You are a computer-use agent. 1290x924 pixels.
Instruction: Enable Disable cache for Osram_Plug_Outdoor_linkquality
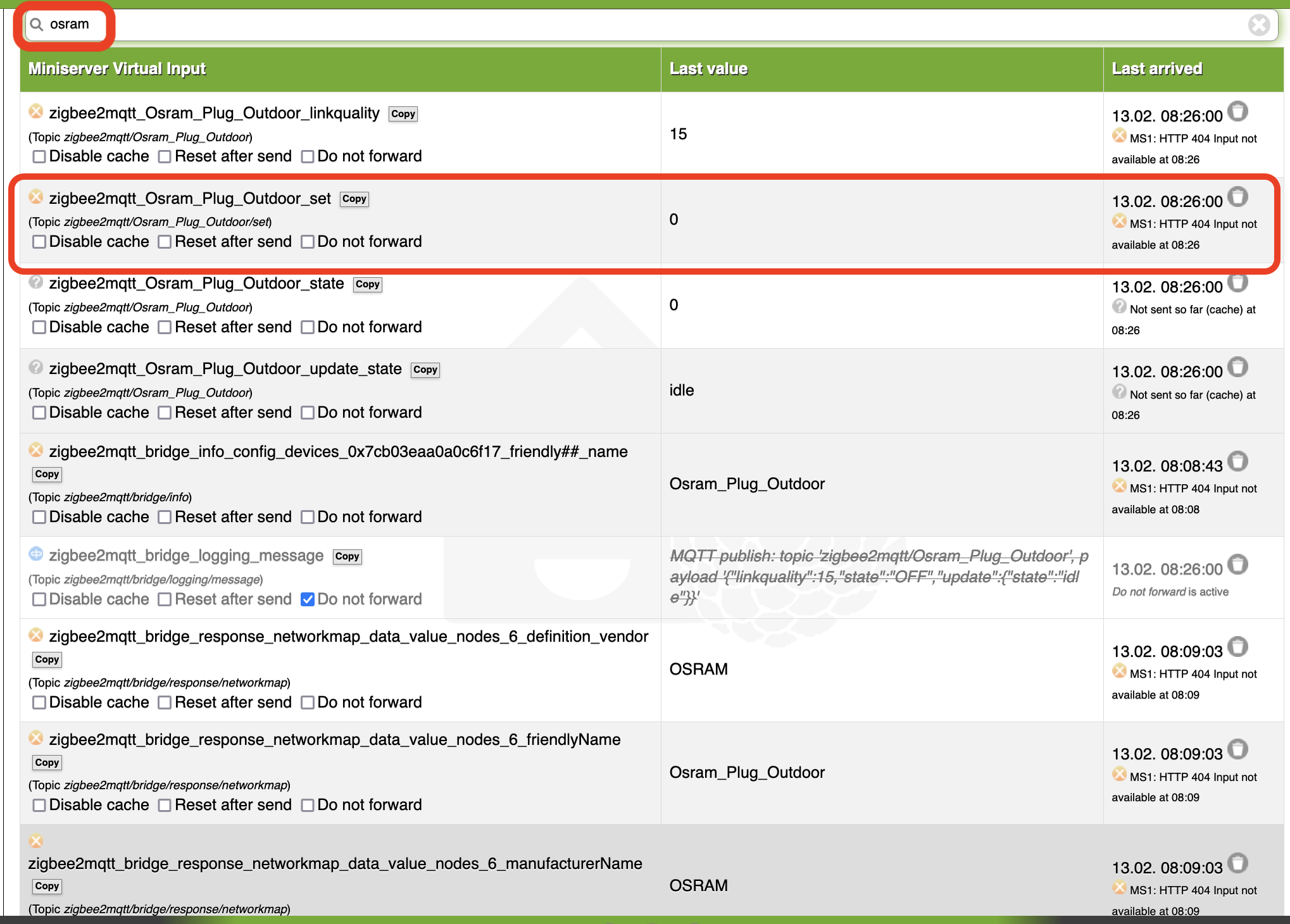pyautogui.click(x=39, y=156)
